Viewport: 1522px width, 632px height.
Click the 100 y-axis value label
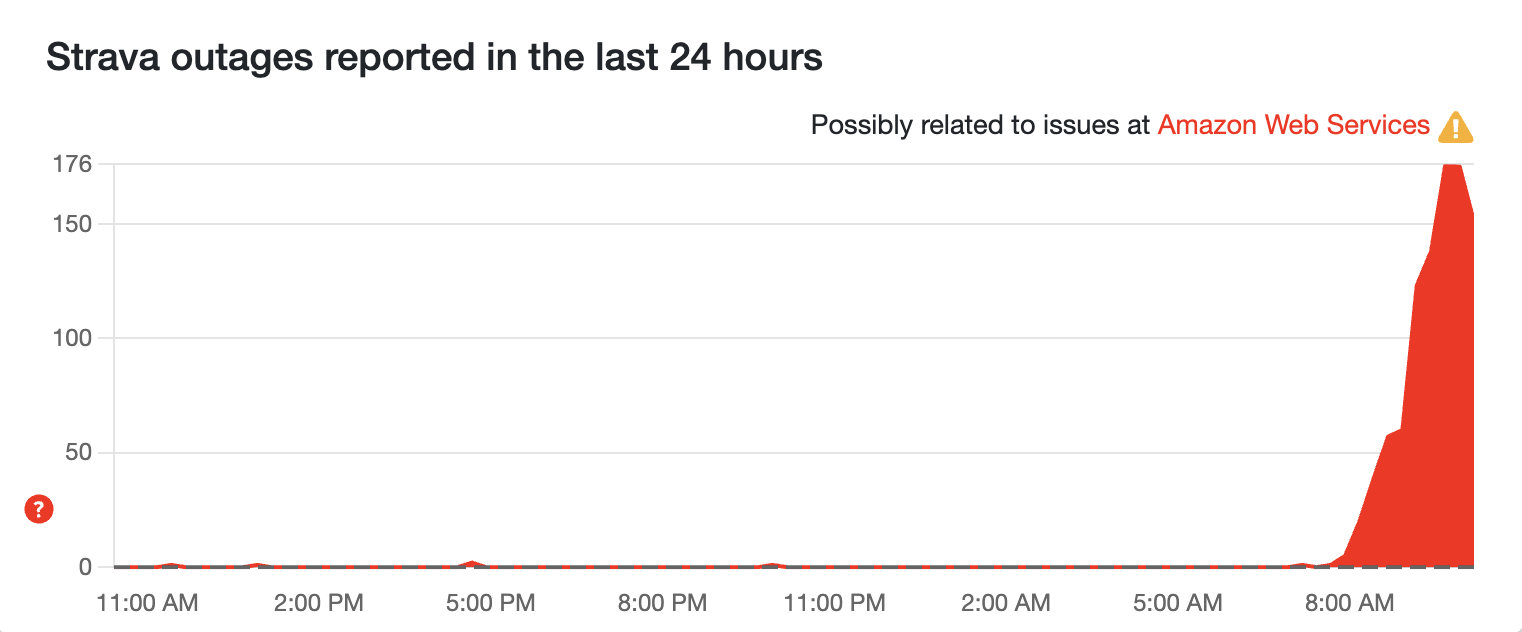pos(72,338)
